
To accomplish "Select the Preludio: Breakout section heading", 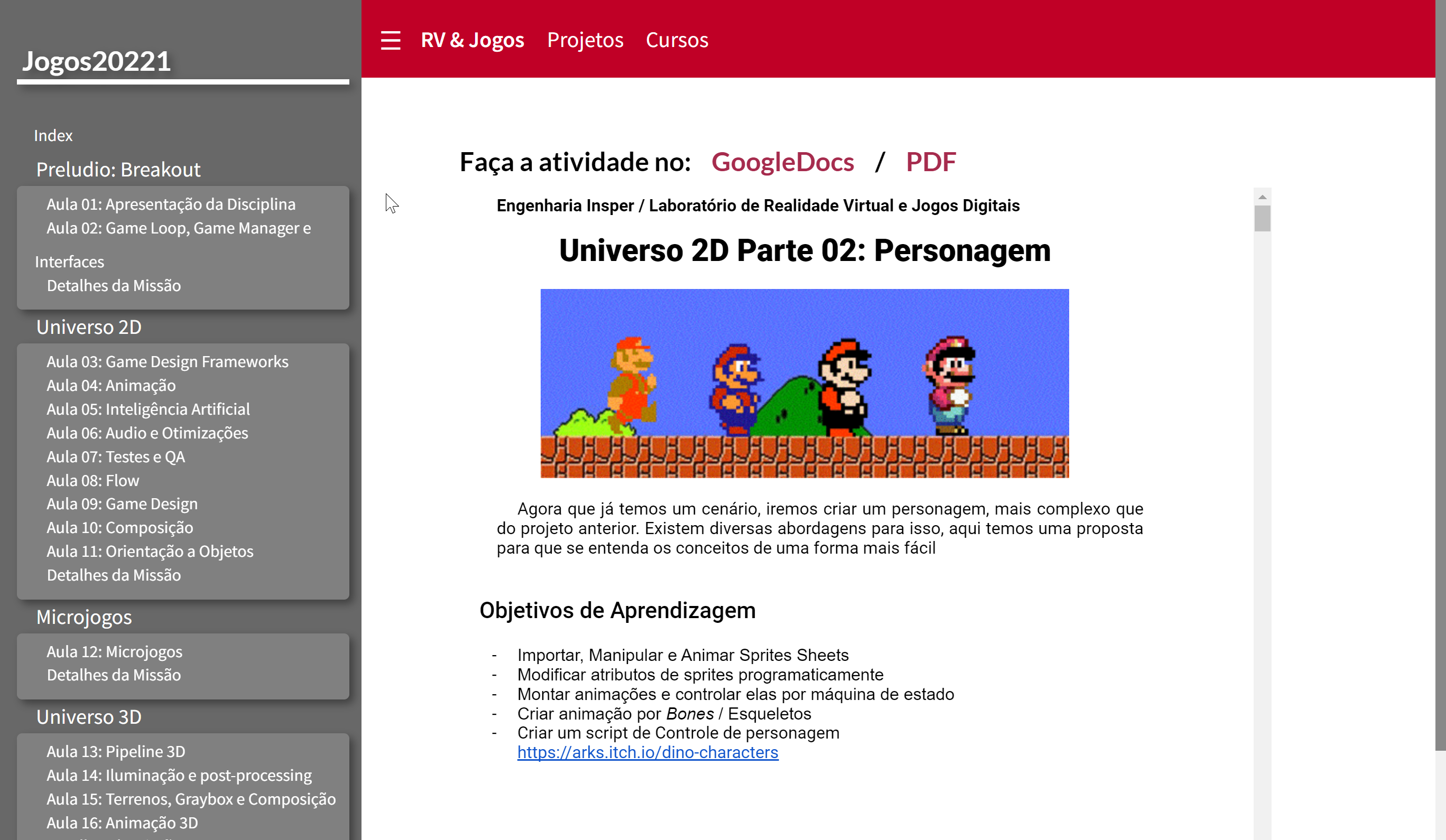I will pyautogui.click(x=118, y=169).
